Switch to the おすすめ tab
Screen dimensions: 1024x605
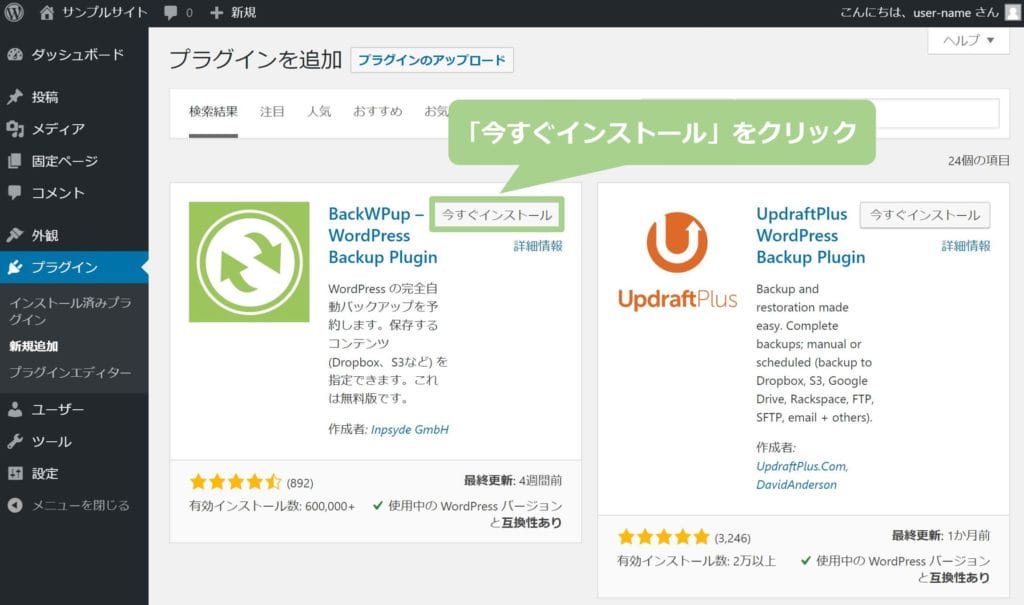[x=377, y=111]
